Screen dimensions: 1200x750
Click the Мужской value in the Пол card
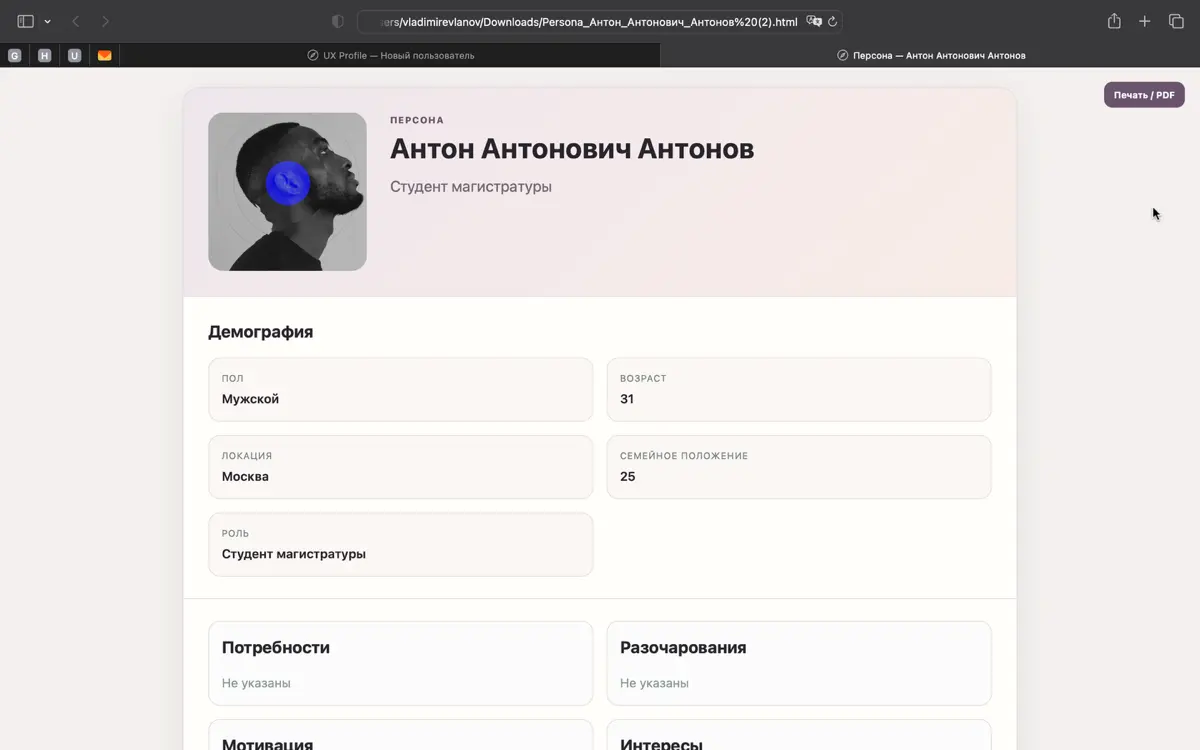pos(250,399)
